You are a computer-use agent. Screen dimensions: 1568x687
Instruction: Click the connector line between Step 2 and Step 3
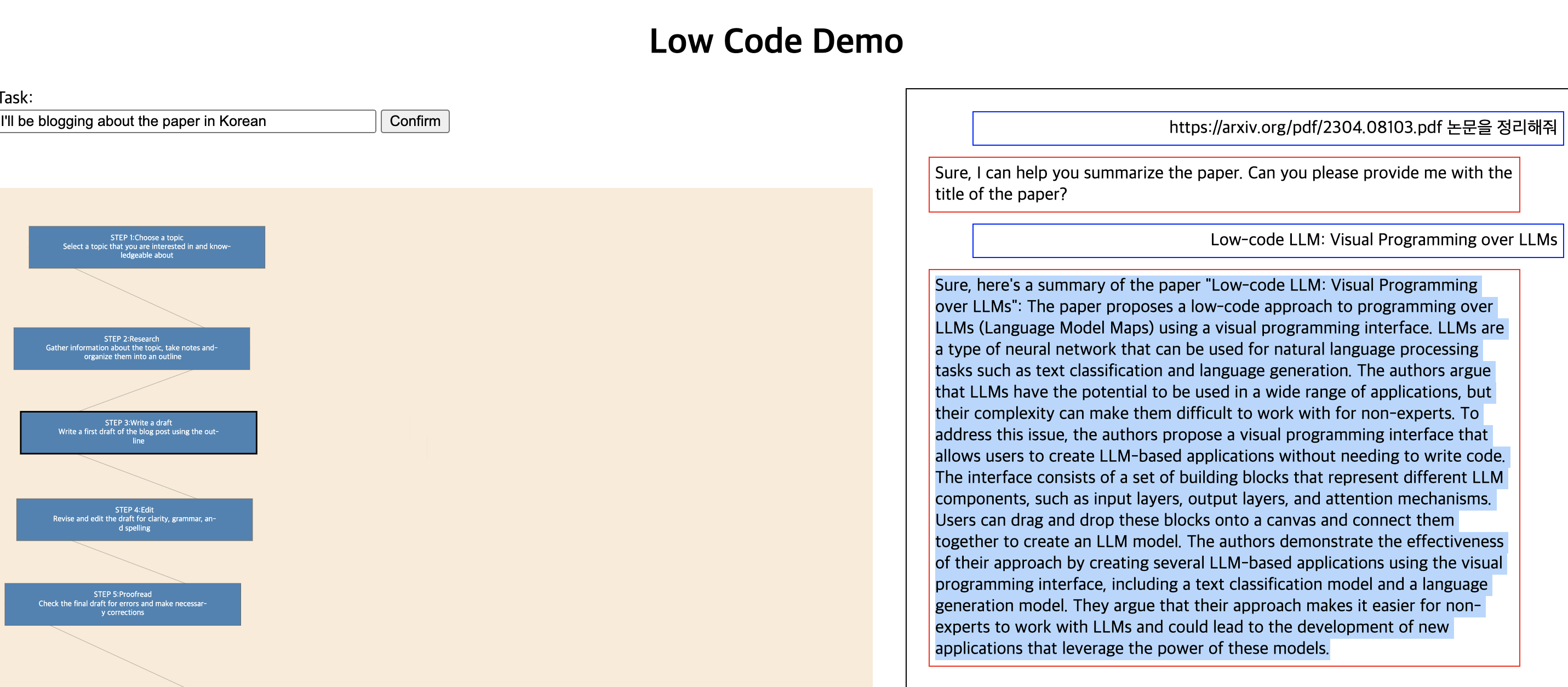[x=136, y=390]
